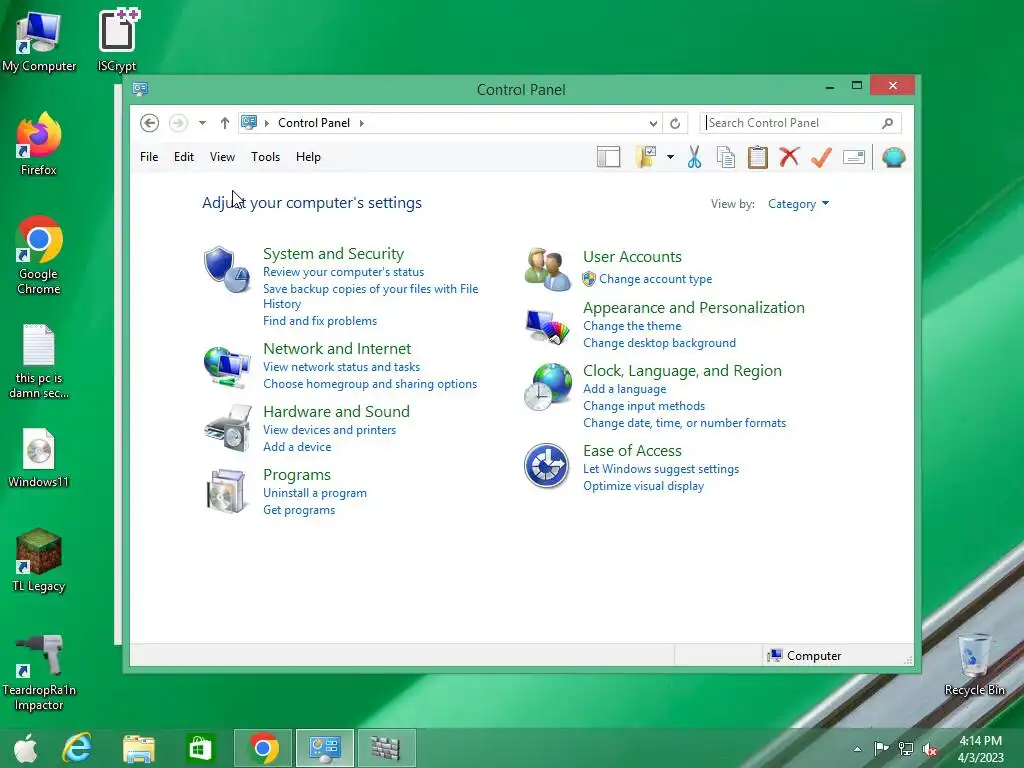Click the blue shell toolbar icon
The height and width of the screenshot is (768, 1024).
point(893,157)
